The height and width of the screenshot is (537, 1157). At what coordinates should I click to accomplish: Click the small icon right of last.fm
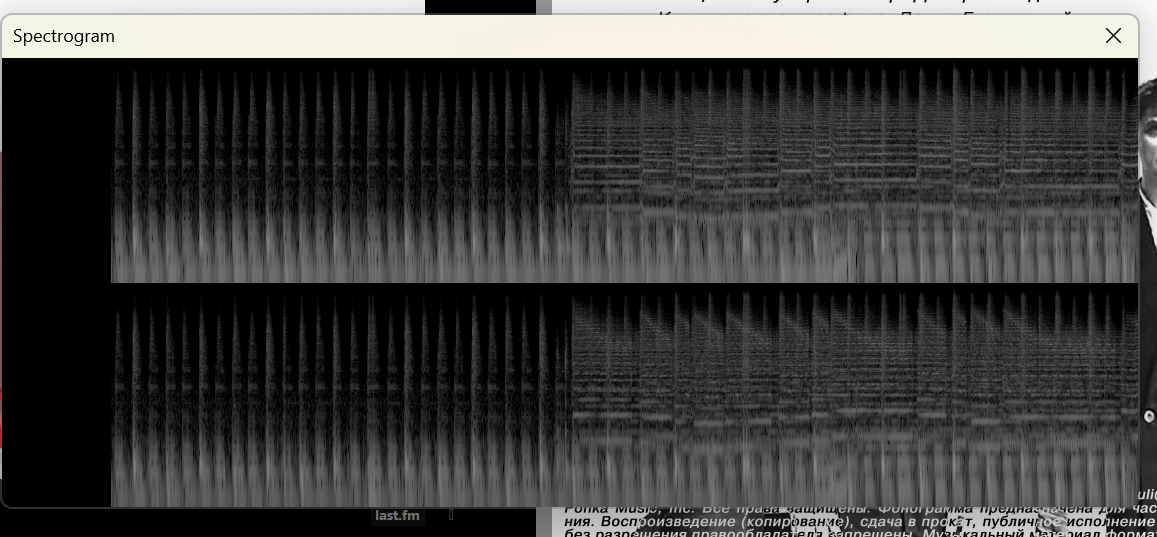click(451, 515)
